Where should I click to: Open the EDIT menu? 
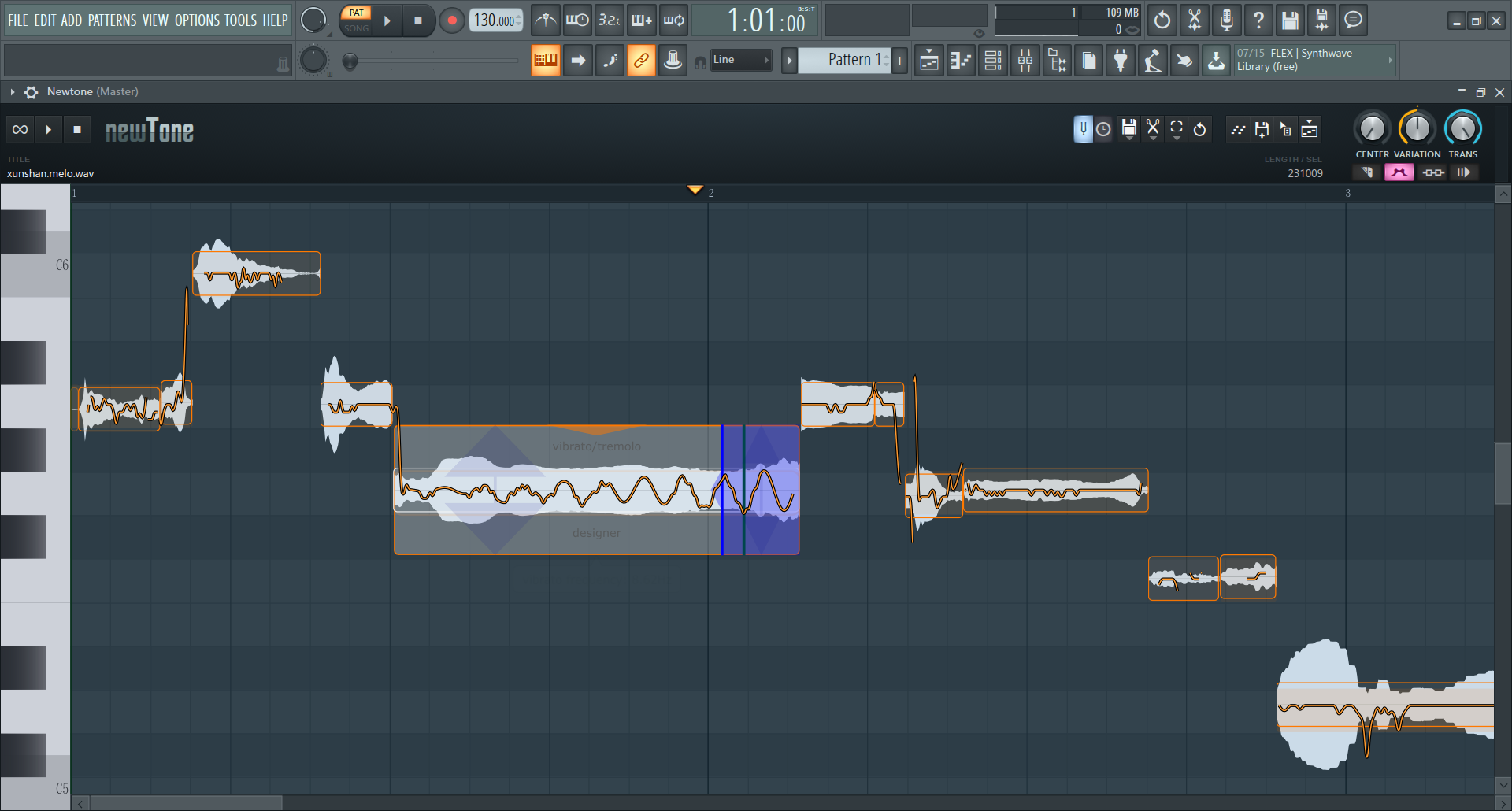pos(44,20)
